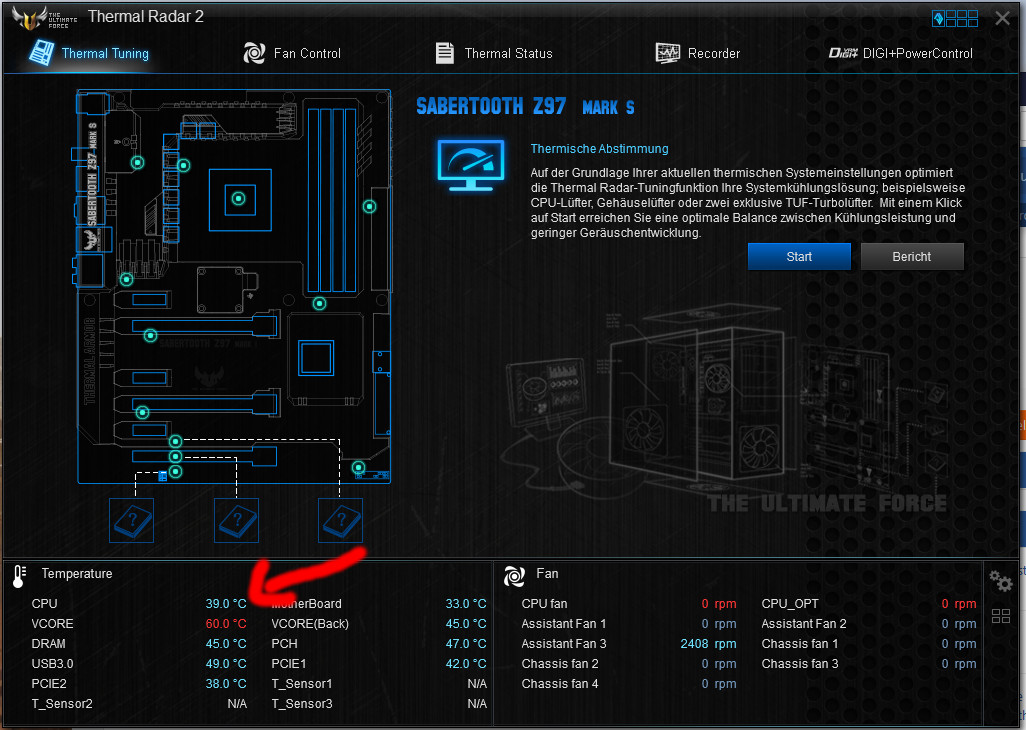The height and width of the screenshot is (730, 1026).
Task: Click the CPU_OPT fan label
Action: 790,604
